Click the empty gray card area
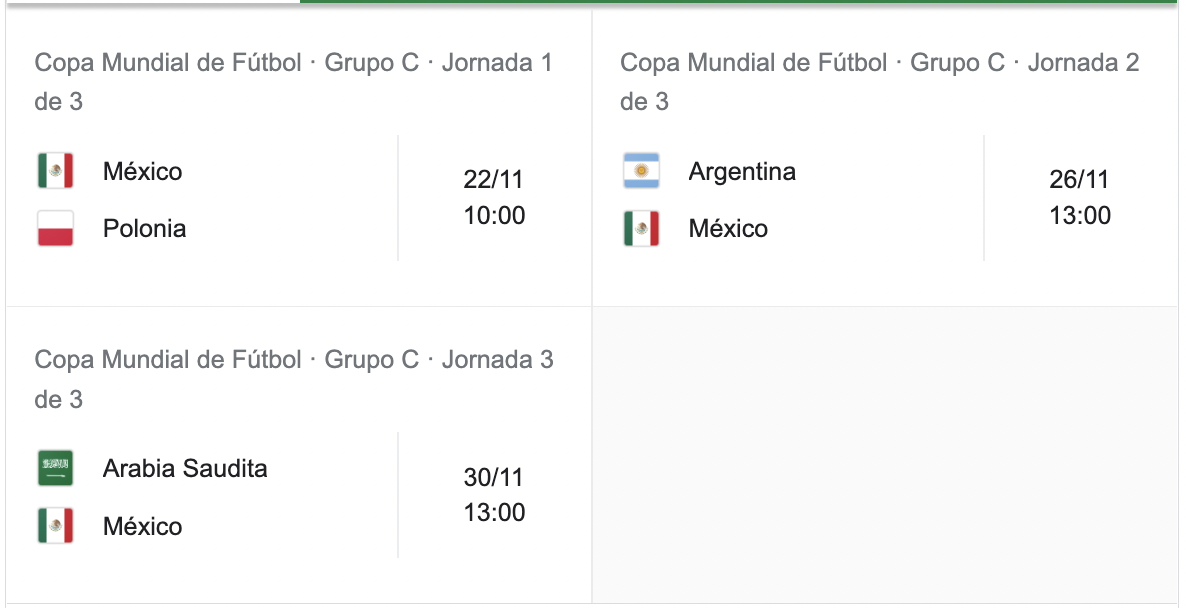Screen dimensions: 1186x608 click(x=885, y=454)
